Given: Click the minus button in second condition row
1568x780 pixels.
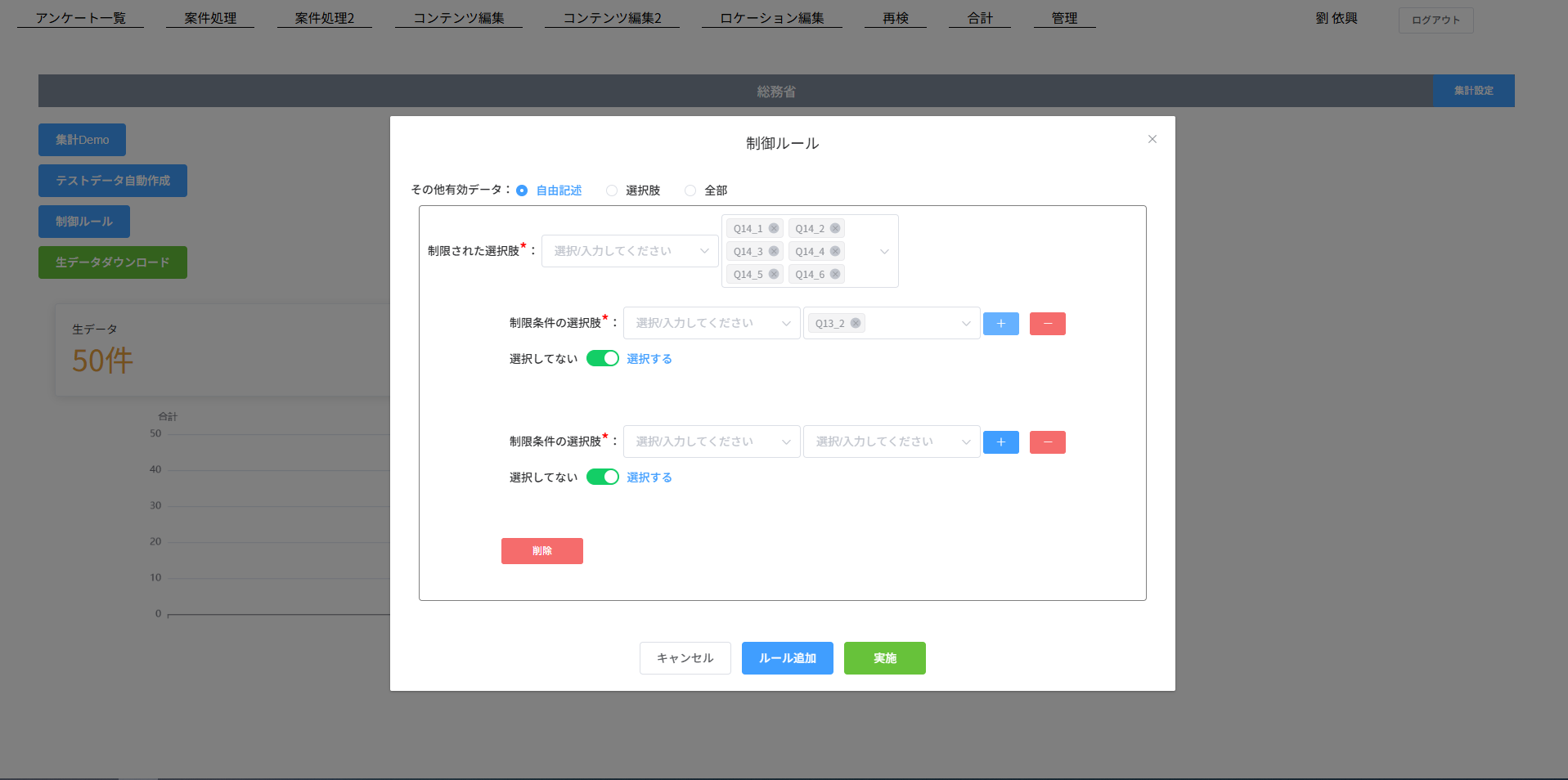Looking at the screenshot, I should [x=1047, y=442].
